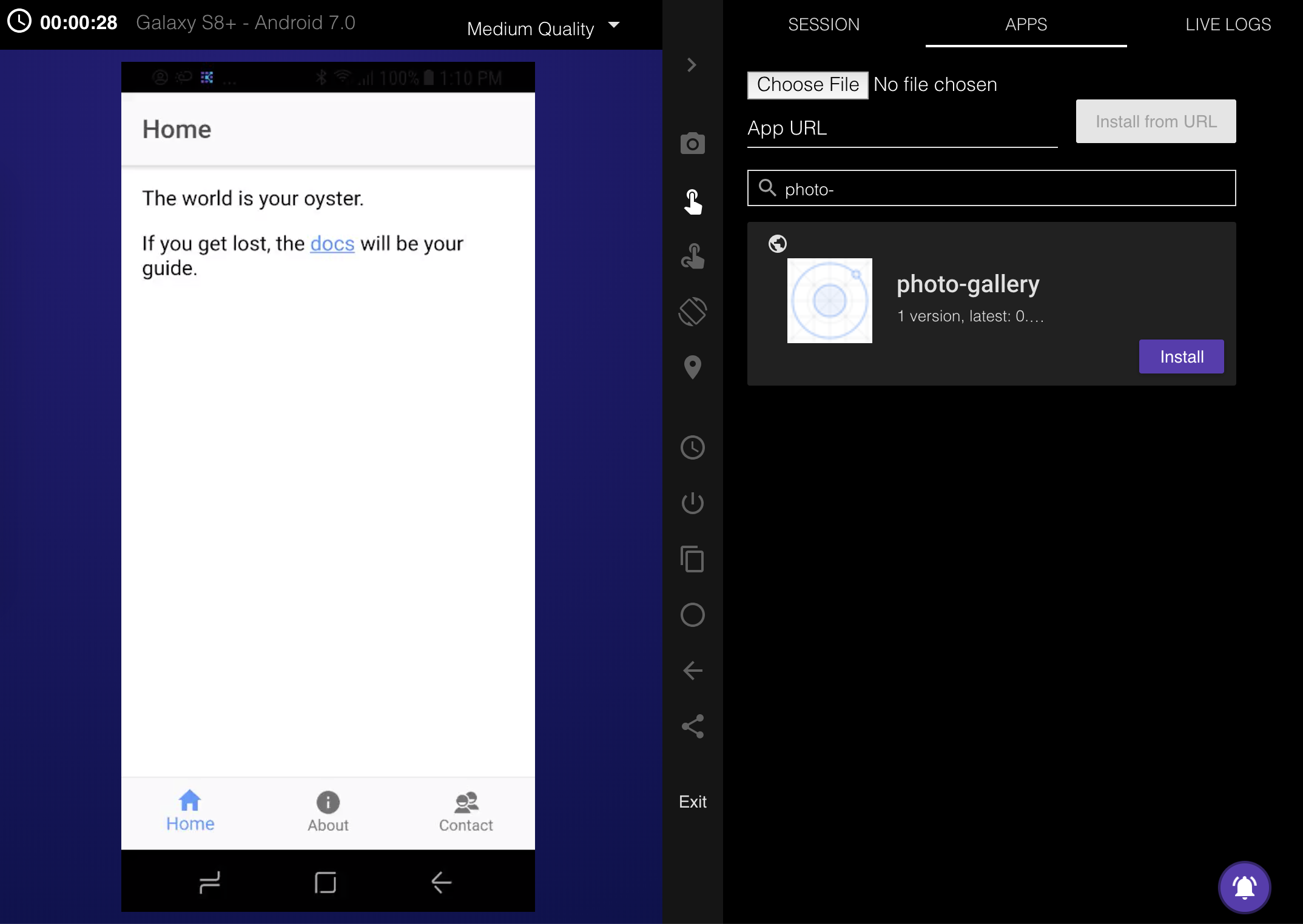Open the Medium Quality dropdown
The height and width of the screenshot is (924, 1303).
pyautogui.click(x=543, y=28)
